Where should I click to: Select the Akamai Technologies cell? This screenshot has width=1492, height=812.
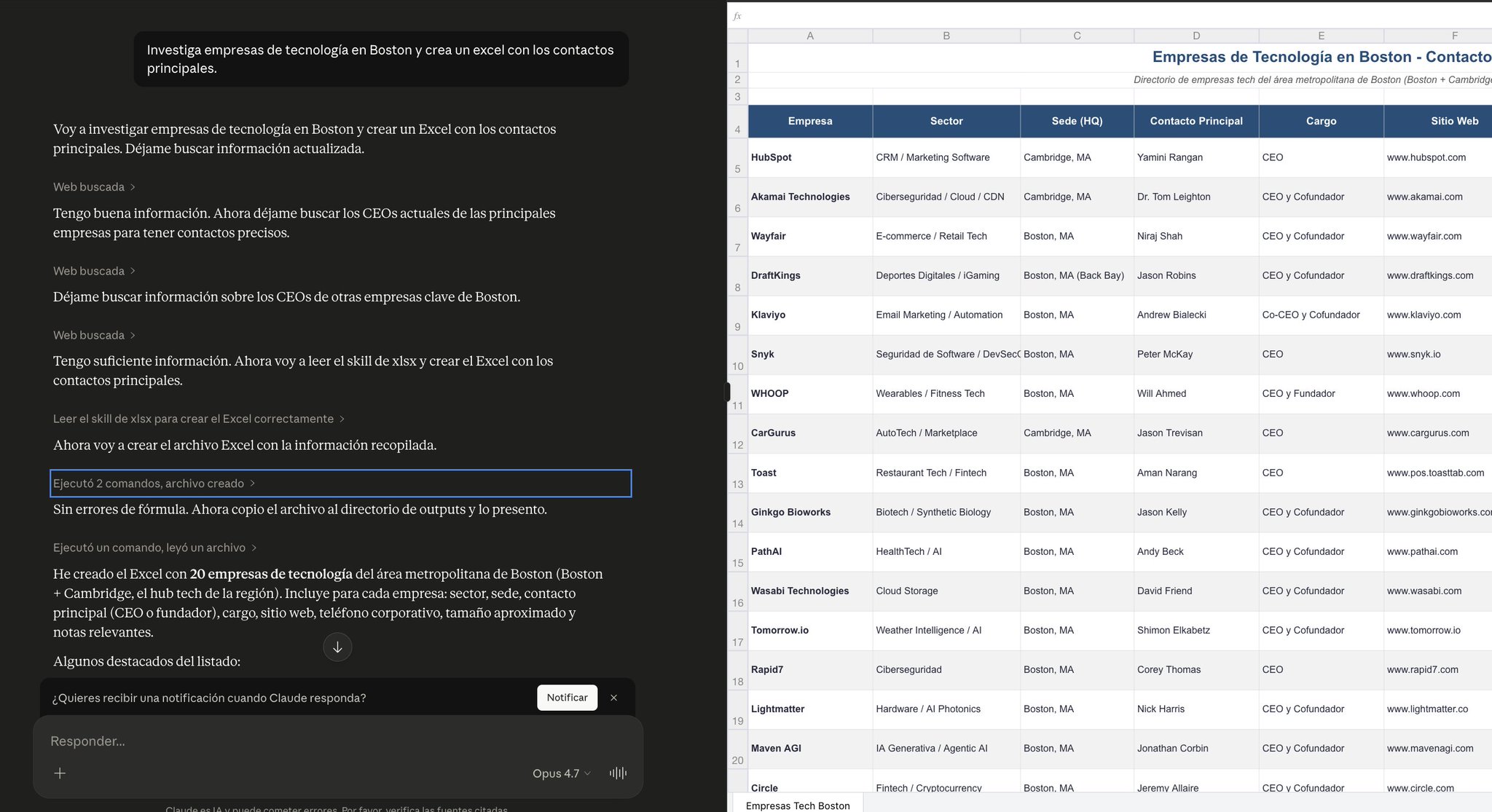[810, 197]
